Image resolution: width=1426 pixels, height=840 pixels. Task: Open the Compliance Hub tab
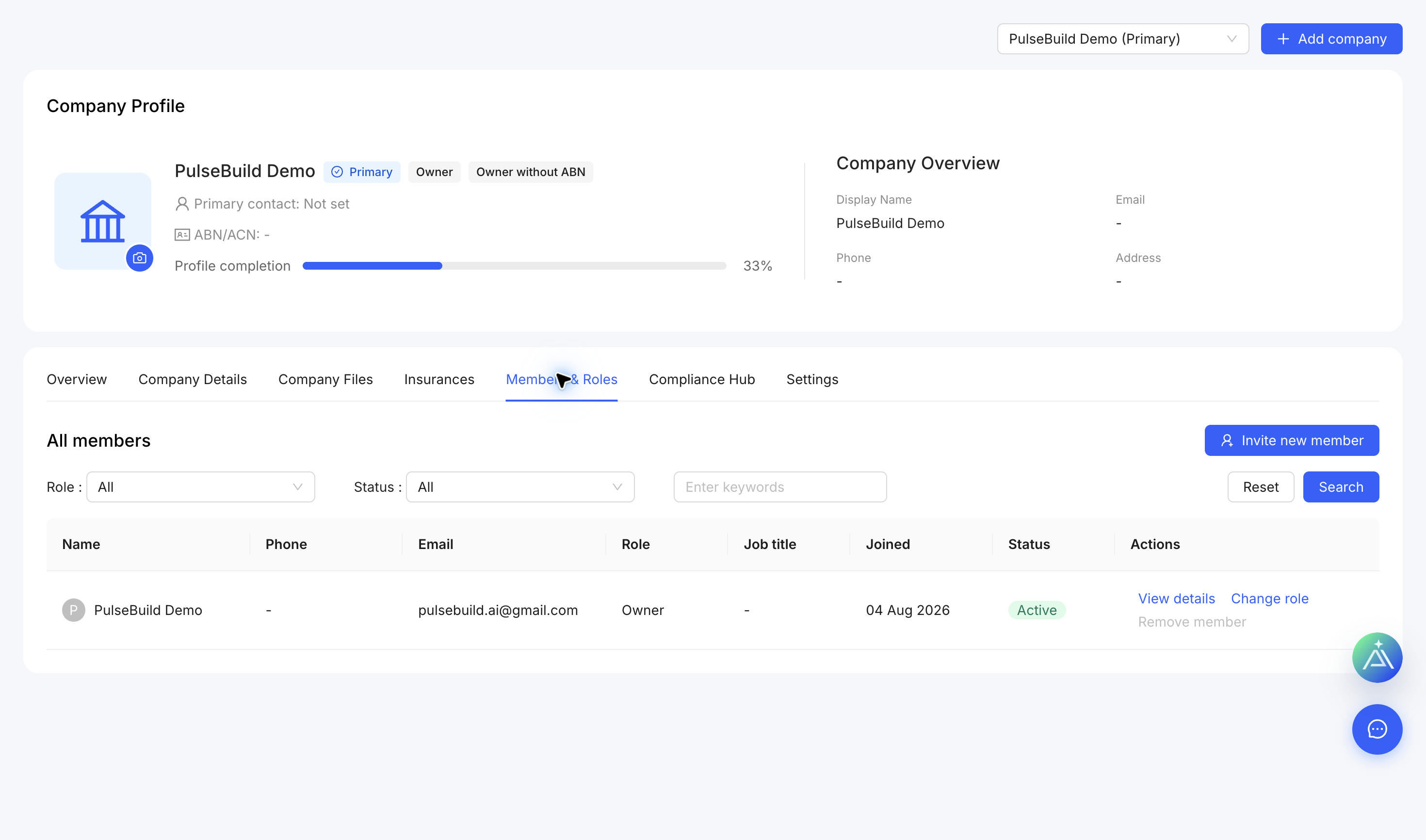701,379
